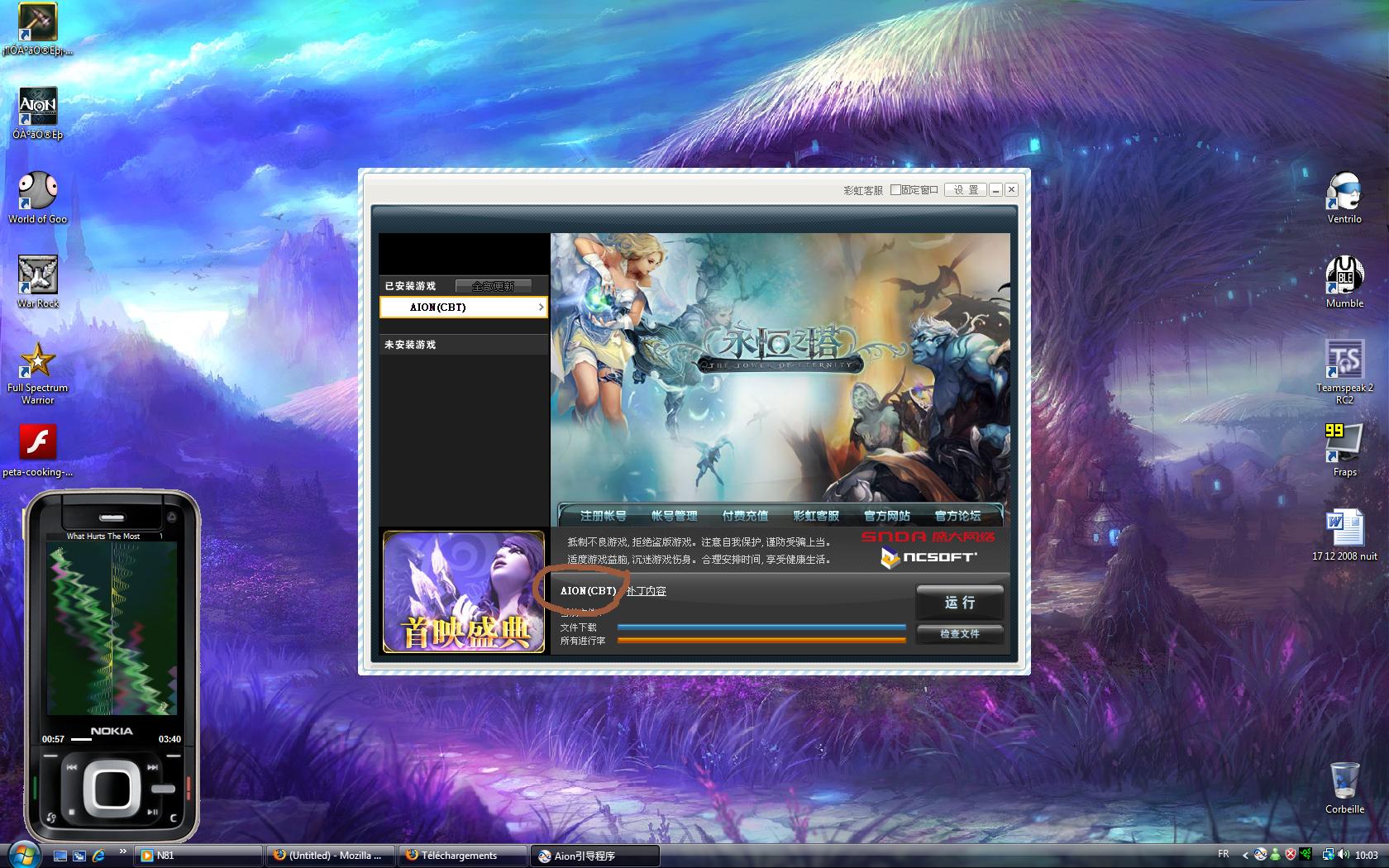
Task: Open the Razer green tray icon
Action: tap(1305, 855)
